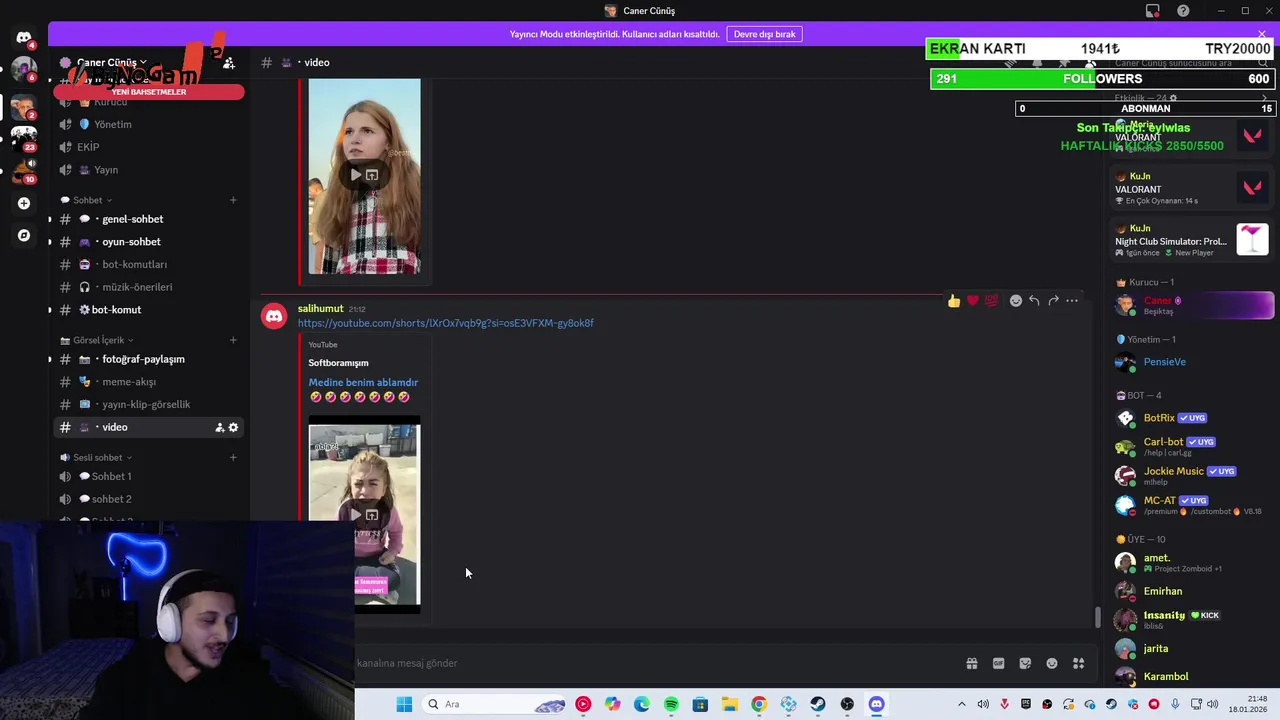Jump to Yeni Bahsetmeler new mentions

[149, 92]
